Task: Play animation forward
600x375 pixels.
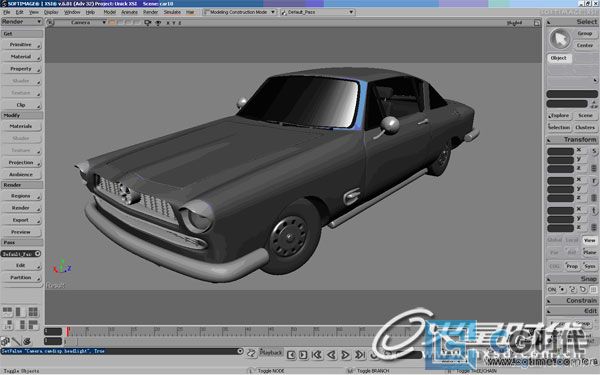Action: 345,355
